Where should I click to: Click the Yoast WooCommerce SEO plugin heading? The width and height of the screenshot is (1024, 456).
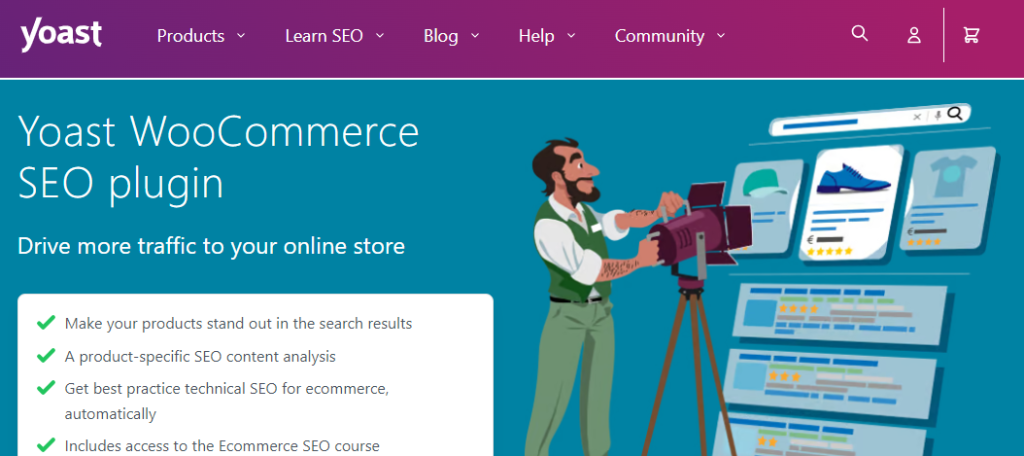tap(218, 157)
